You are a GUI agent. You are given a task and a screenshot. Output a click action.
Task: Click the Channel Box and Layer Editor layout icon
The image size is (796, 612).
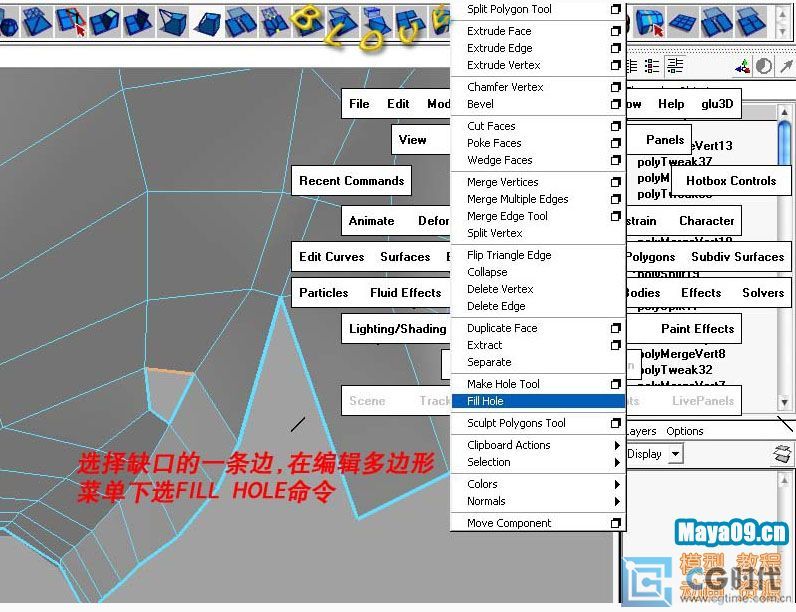point(675,66)
